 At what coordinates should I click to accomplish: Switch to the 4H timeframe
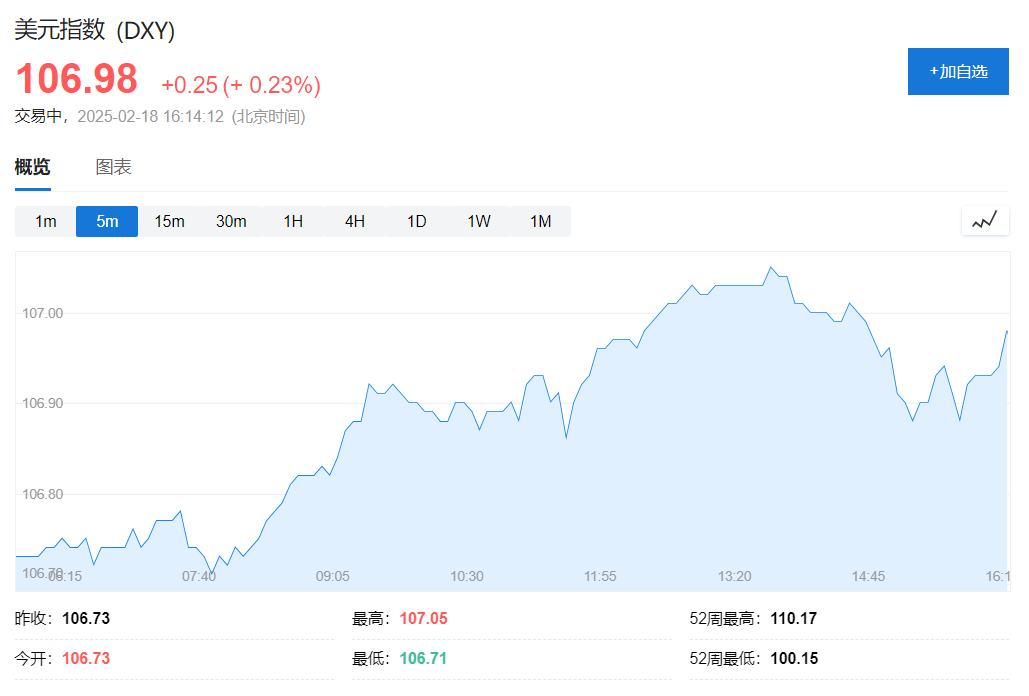click(x=354, y=221)
